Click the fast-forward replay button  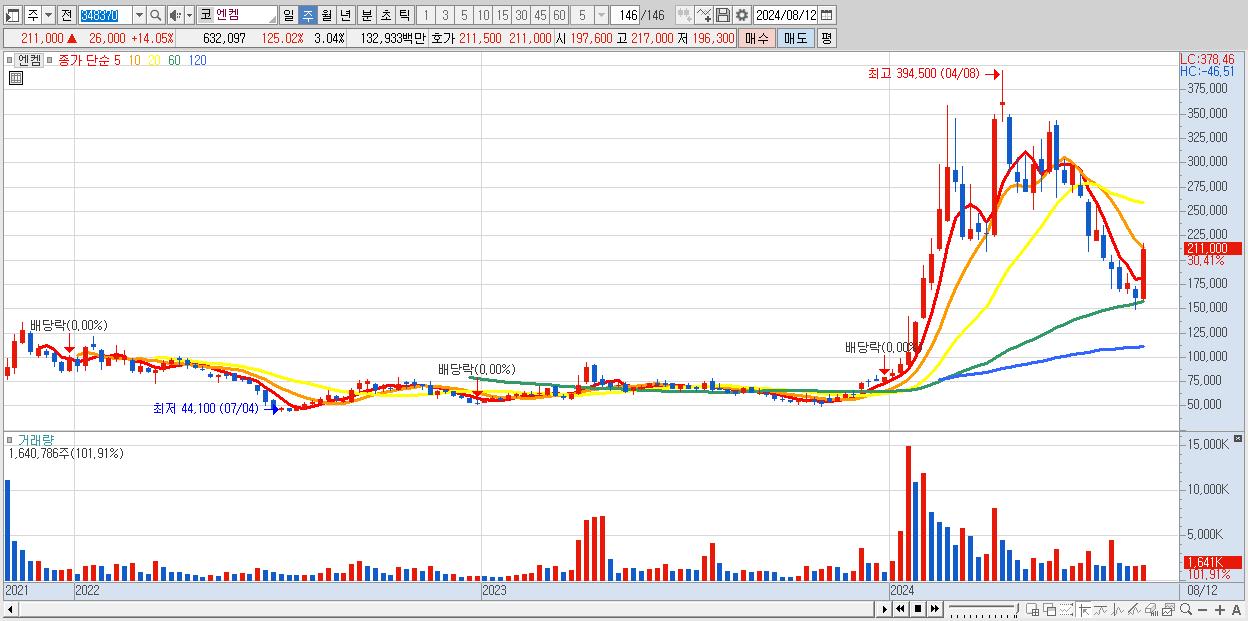935,609
